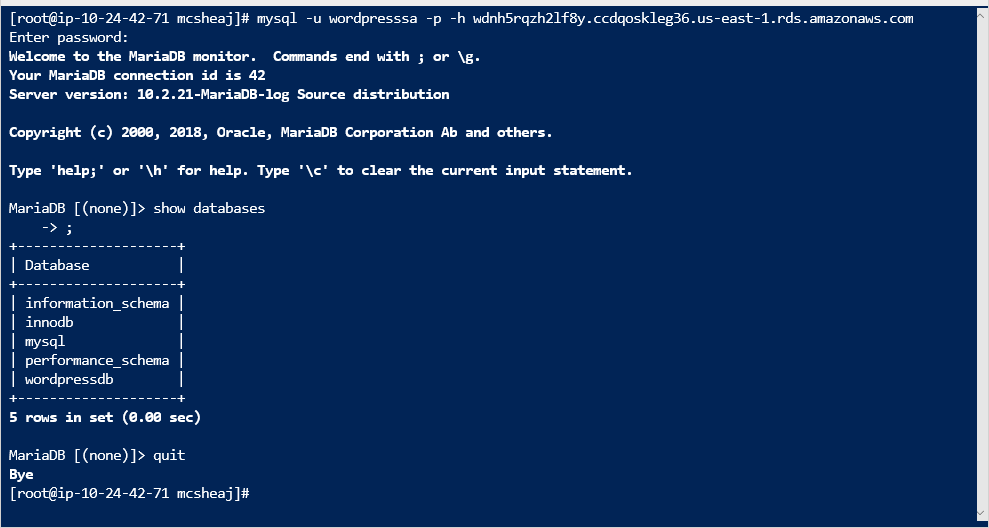
Task: Click the mysql row in the results table
Action: pyautogui.click(x=45, y=341)
